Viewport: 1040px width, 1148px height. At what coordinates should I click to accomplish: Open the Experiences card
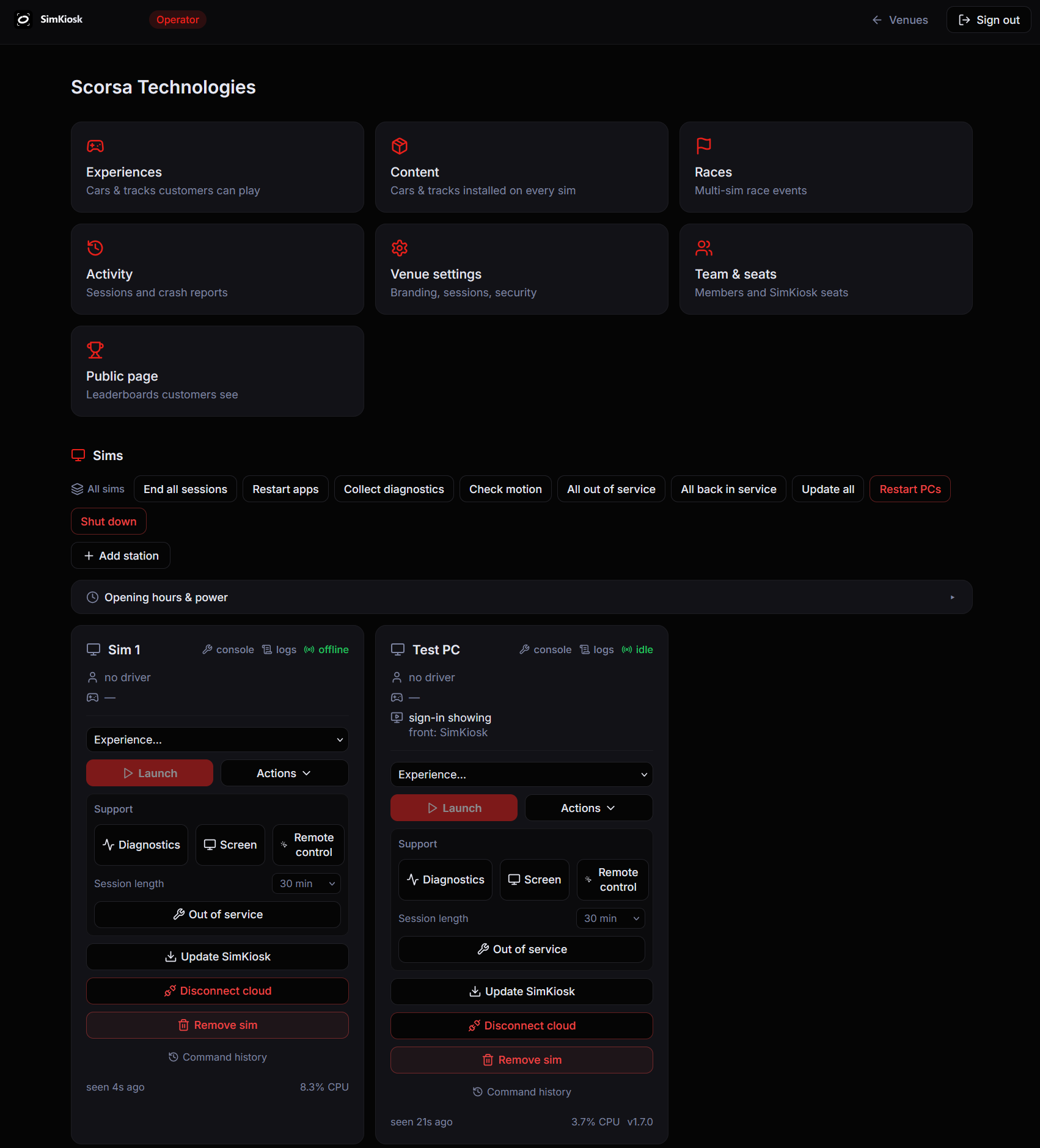(x=218, y=167)
